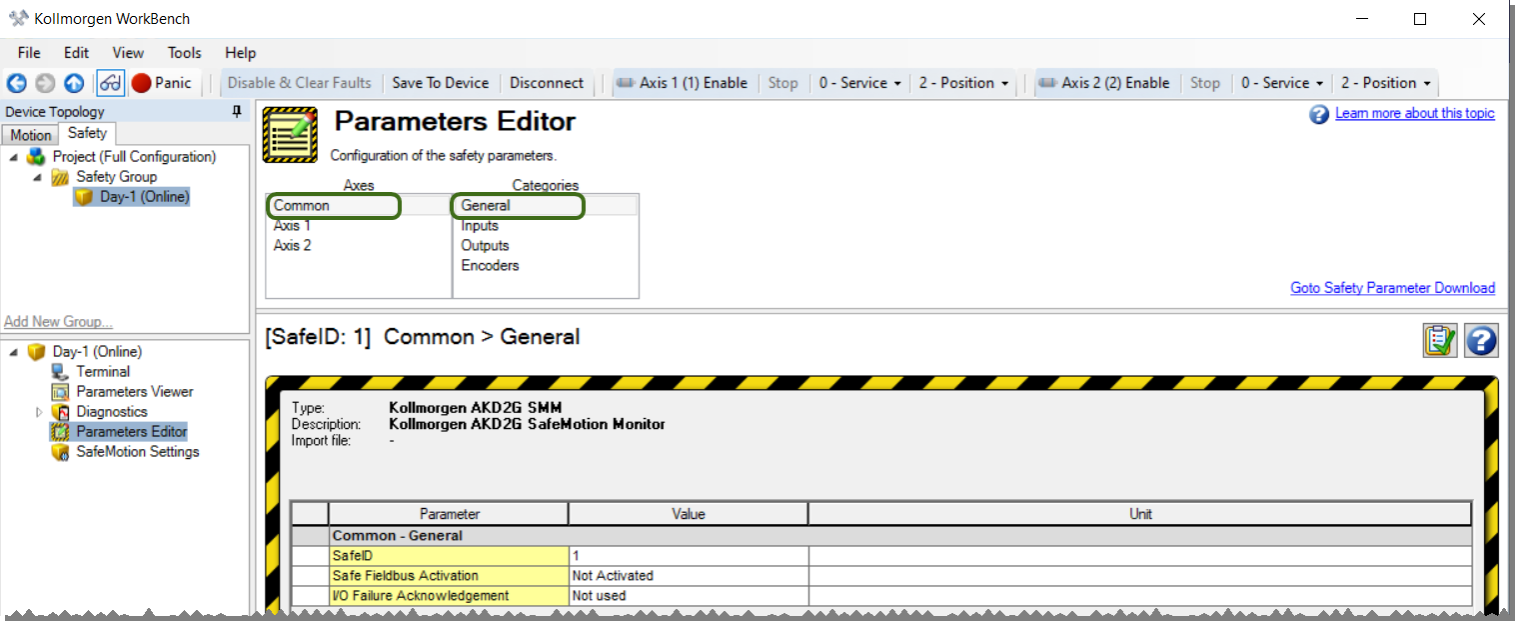Click Learn more about this topic link
This screenshot has height=621, width=1515.
[1414, 114]
